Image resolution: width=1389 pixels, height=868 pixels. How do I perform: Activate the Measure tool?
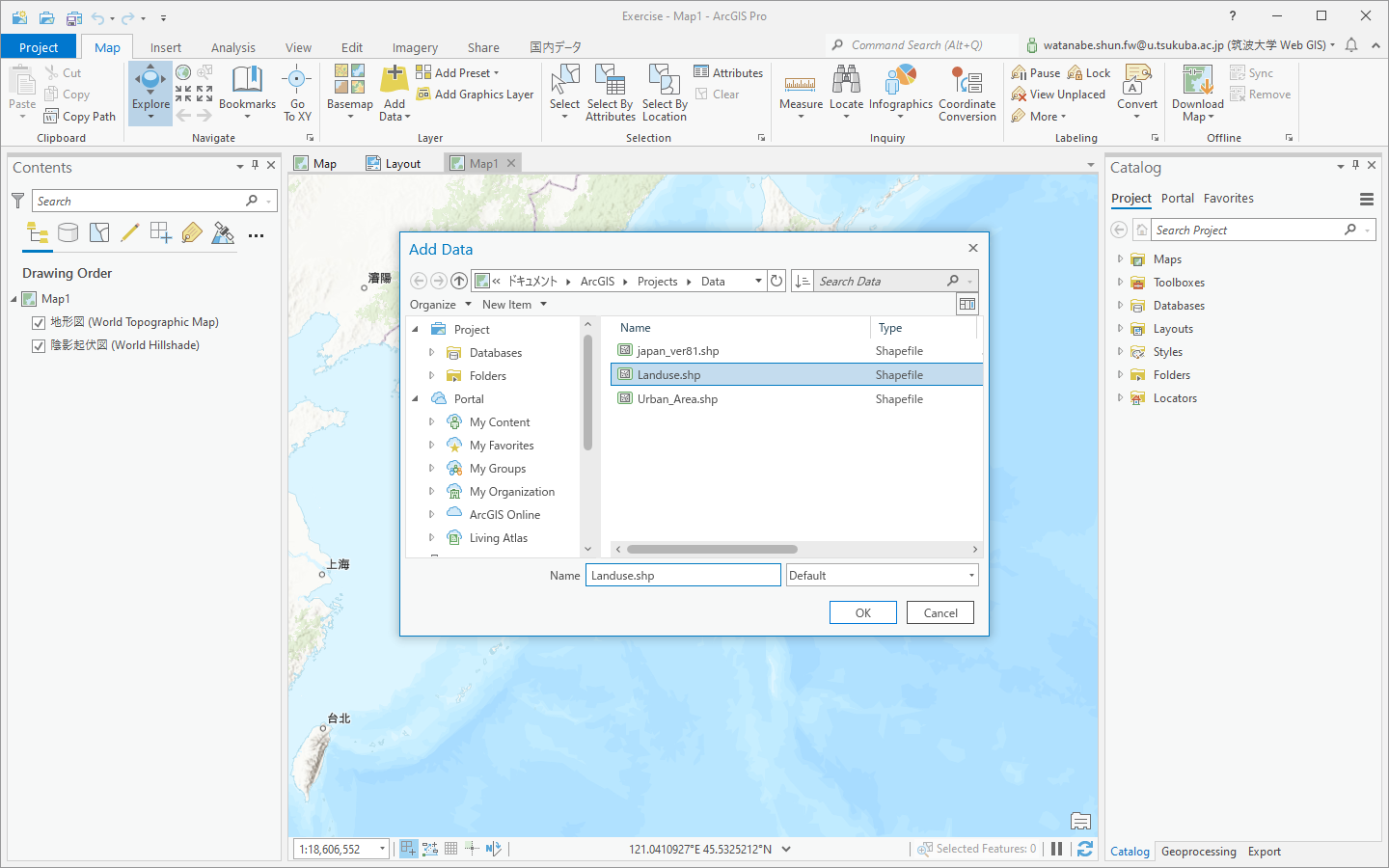pyautogui.click(x=801, y=93)
